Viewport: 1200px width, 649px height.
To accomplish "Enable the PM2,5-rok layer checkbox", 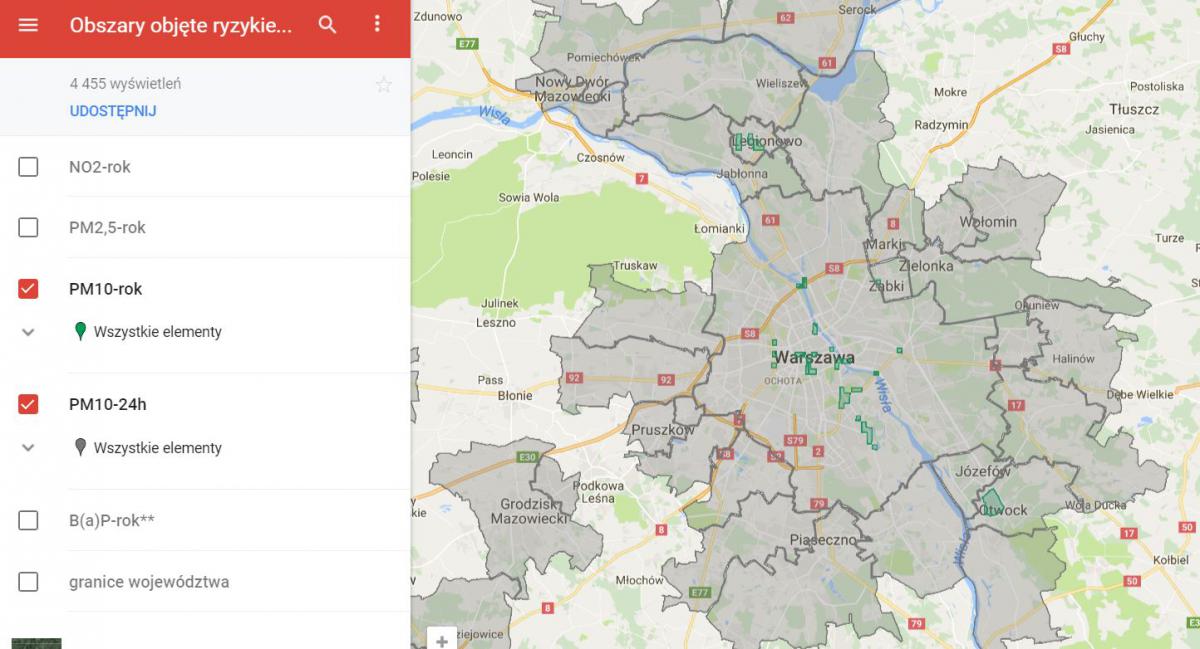I will click(28, 227).
